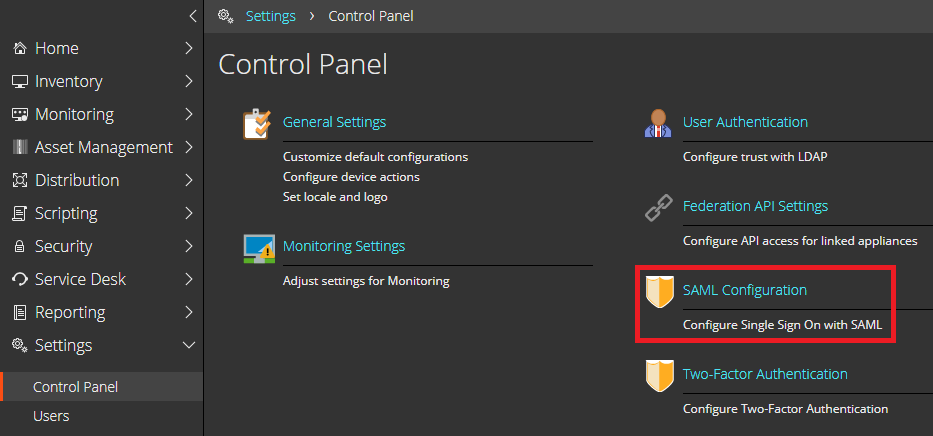The image size is (933, 436).
Task: Expand the Asset Management chevron
Action: (189, 147)
